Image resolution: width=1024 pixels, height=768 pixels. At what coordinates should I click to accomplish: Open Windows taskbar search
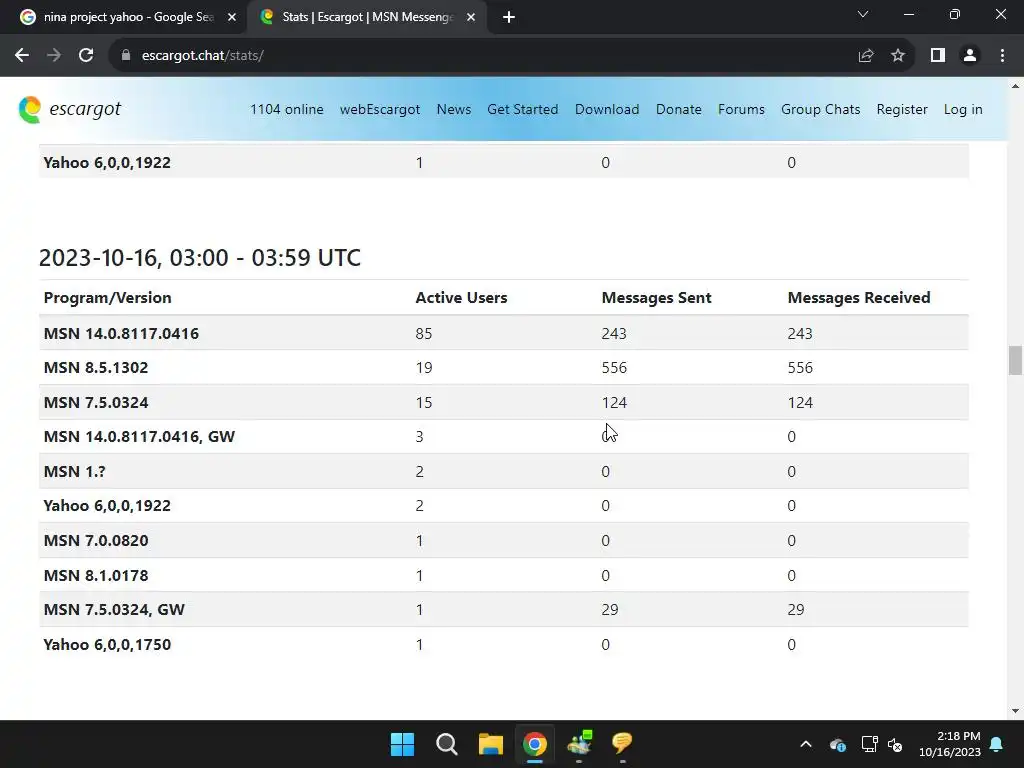tap(447, 744)
